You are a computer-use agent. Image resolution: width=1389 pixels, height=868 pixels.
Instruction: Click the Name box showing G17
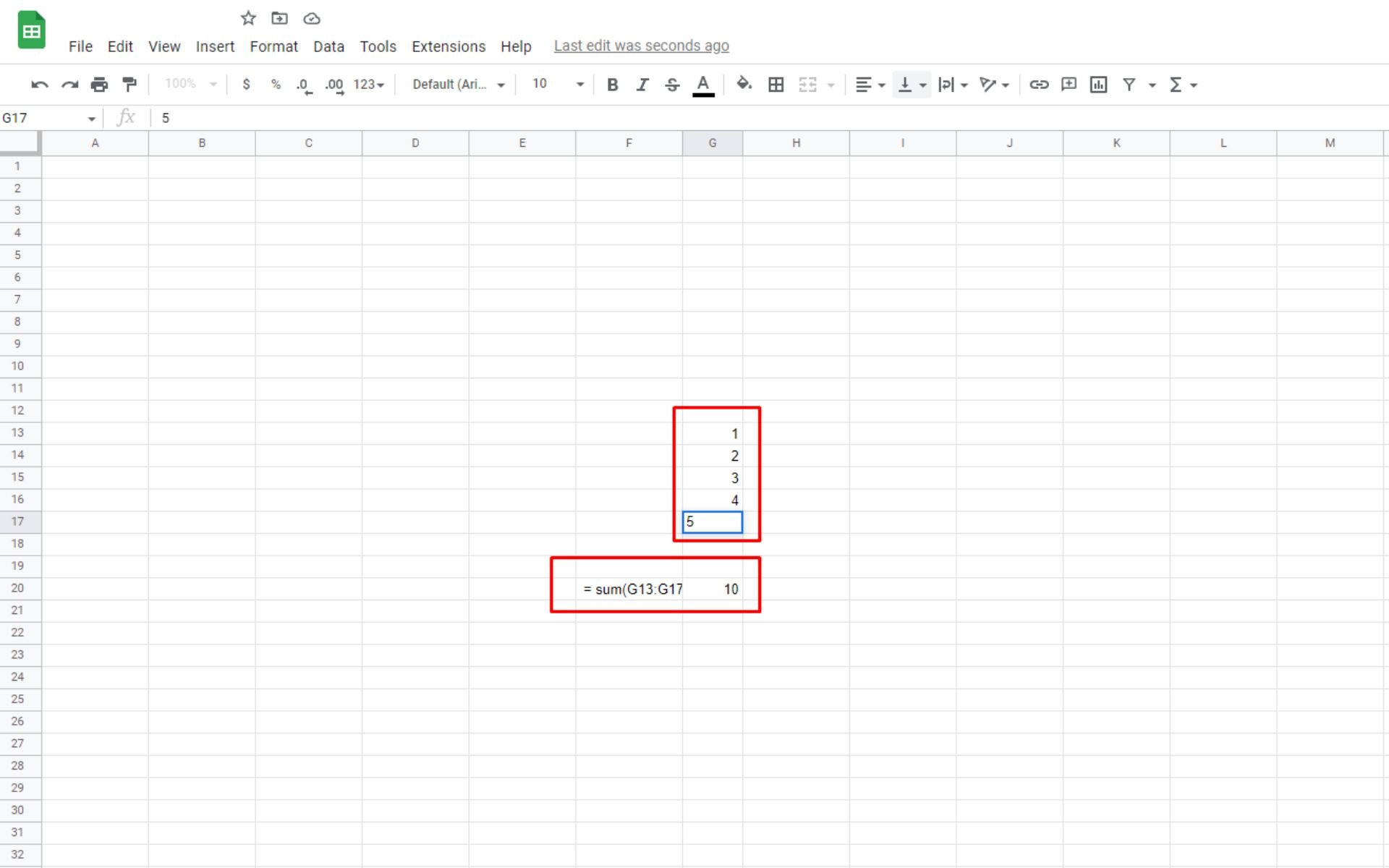(x=49, y=118)
